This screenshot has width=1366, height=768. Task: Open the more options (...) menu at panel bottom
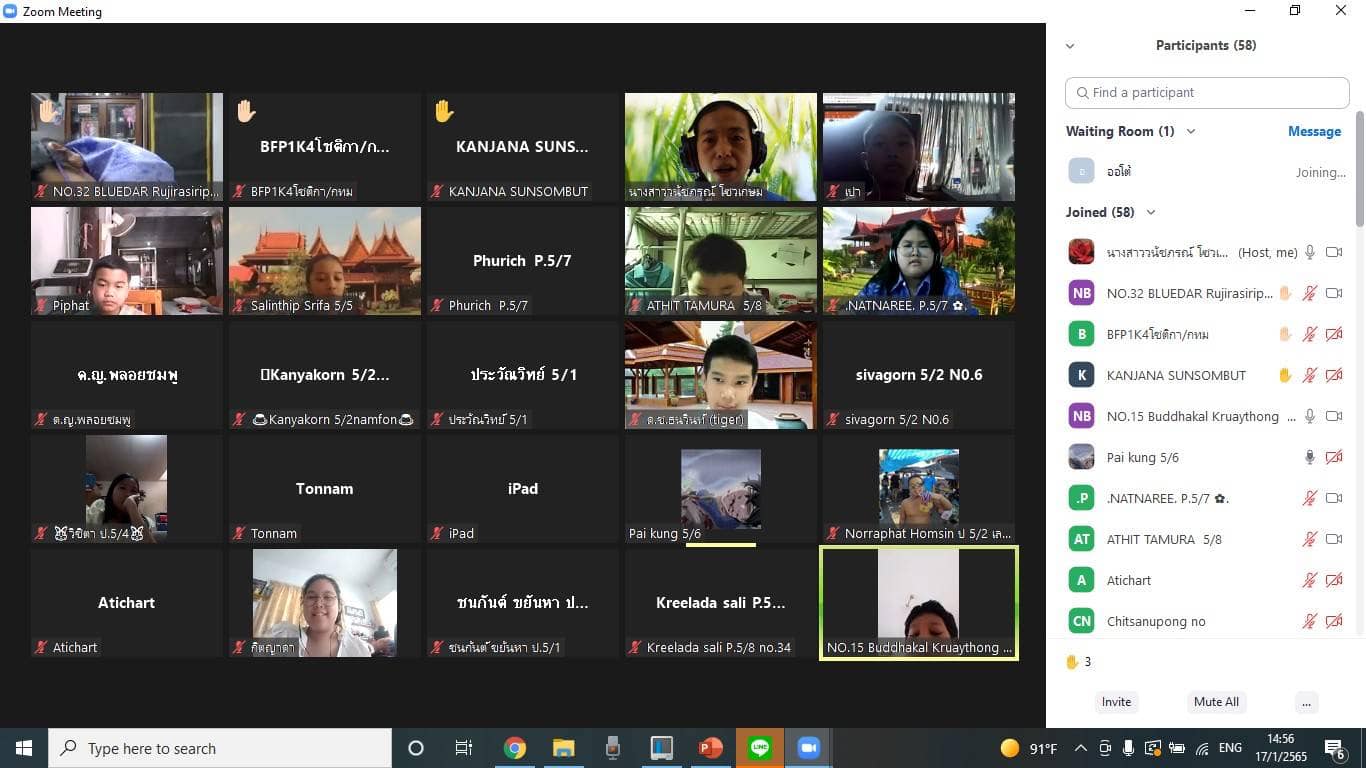[x=1306, y=702]
